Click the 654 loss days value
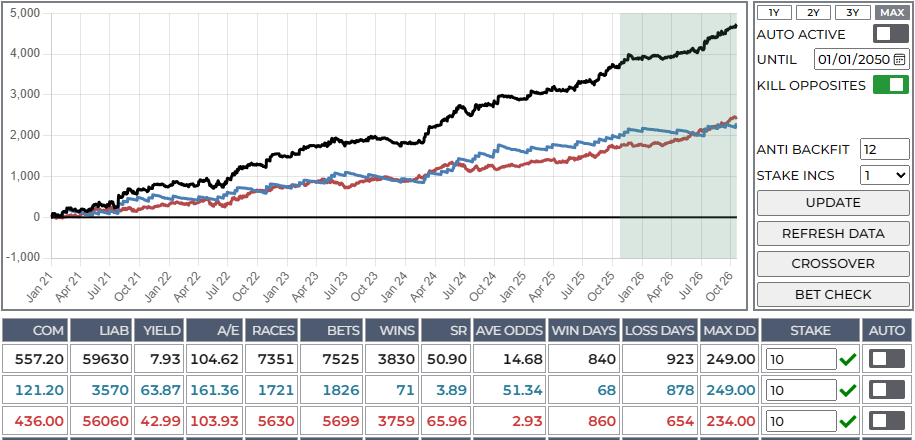This screenshot has width=915, height=440. (680, 421)
